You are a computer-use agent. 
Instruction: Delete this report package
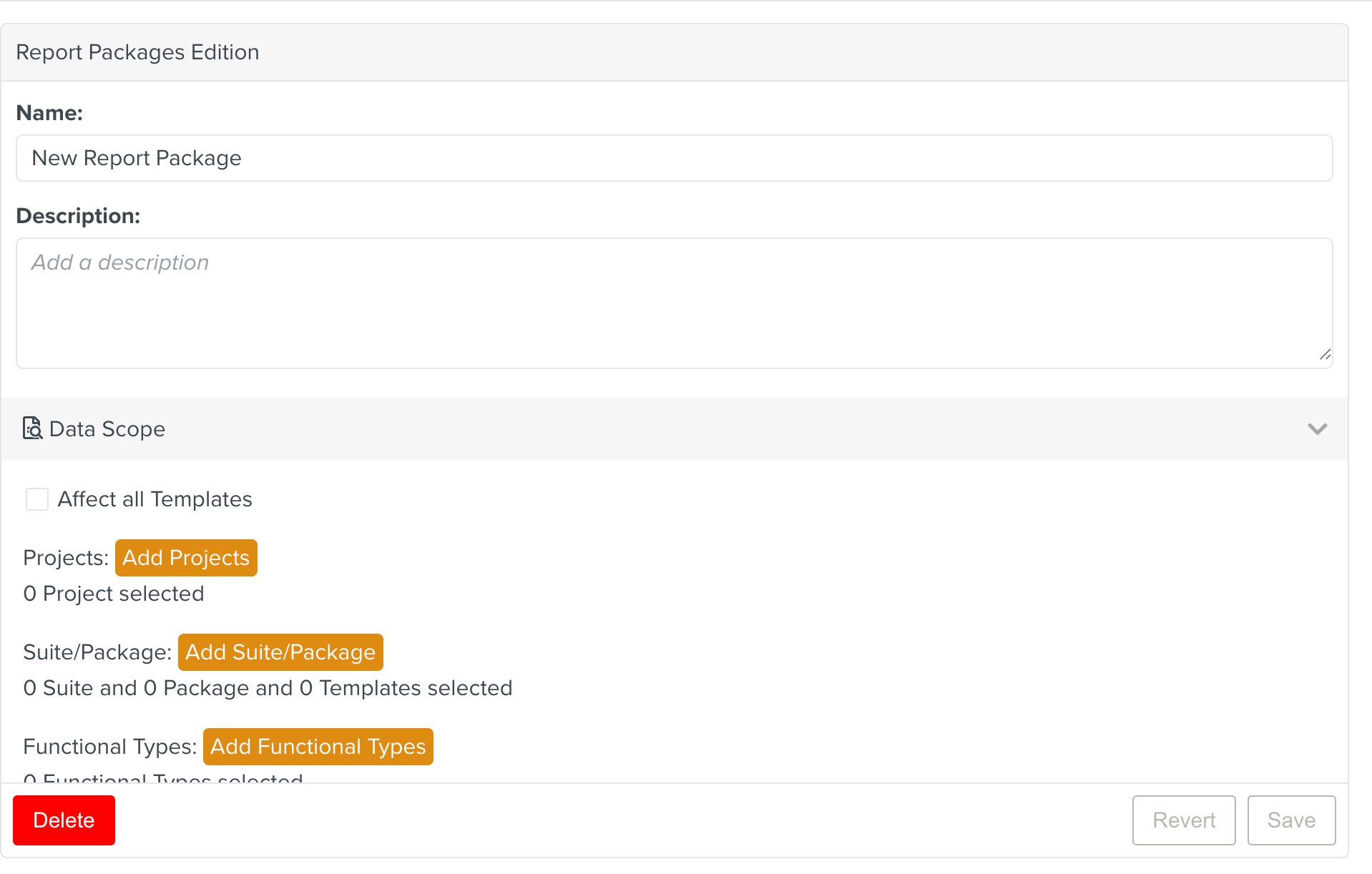(x=64, y=820)
